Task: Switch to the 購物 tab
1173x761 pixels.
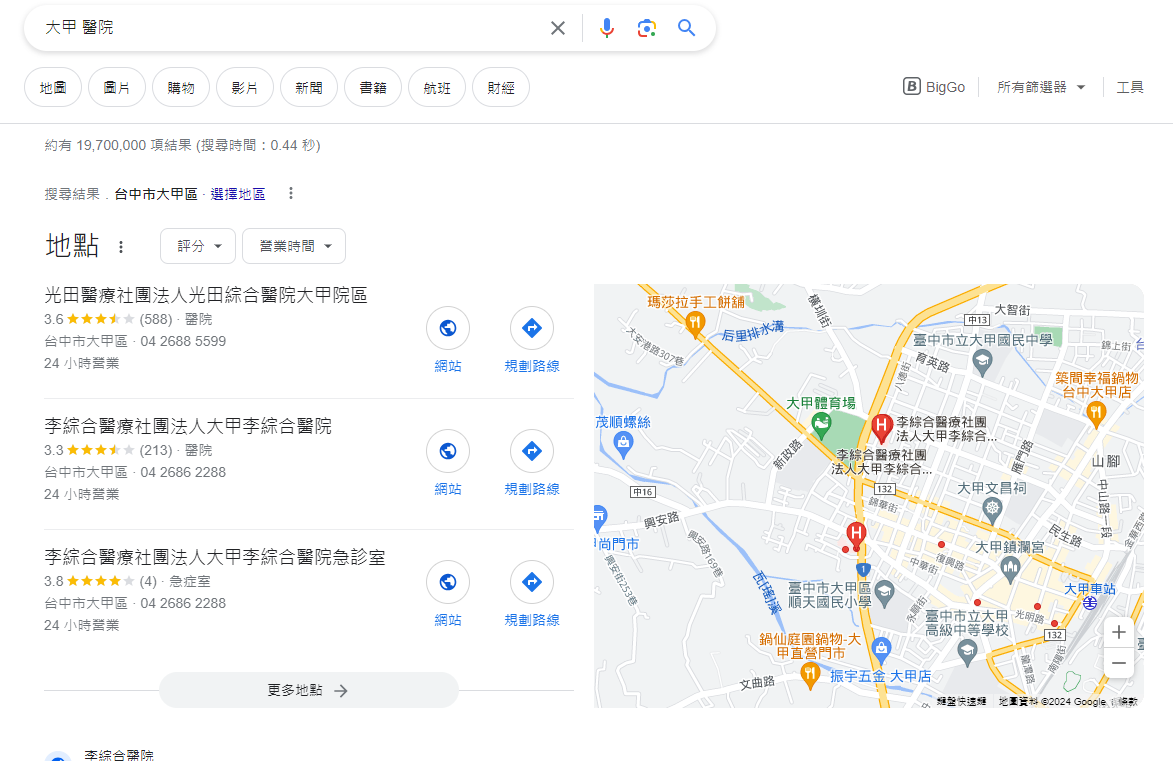Action: tap(181, 88)
